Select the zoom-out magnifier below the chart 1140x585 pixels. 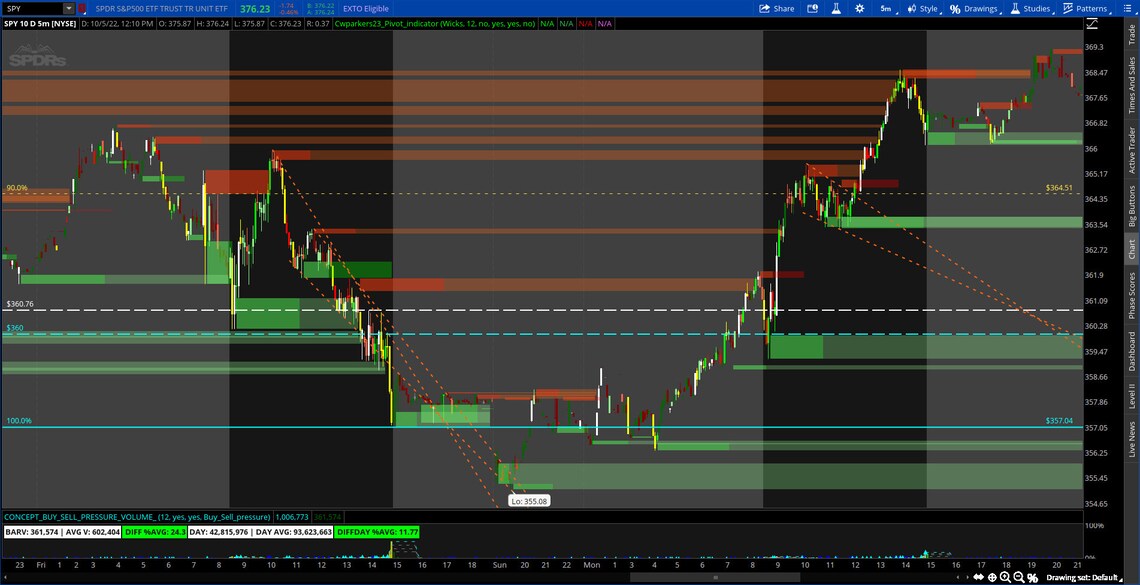pos(1018,577)
